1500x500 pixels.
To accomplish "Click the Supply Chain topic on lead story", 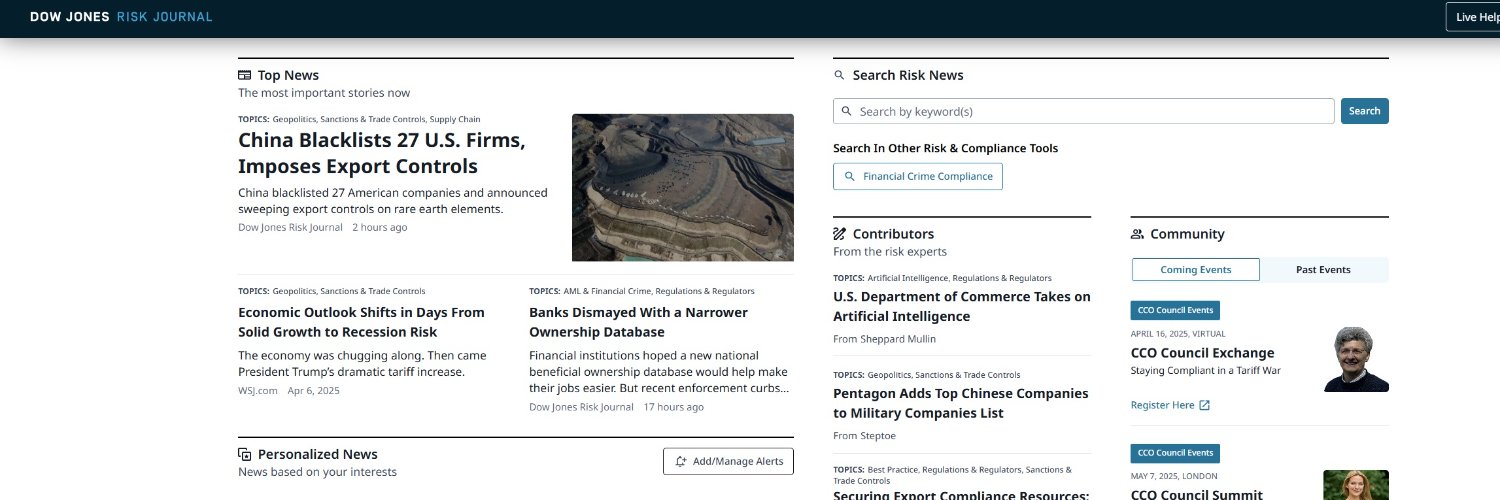I will point(455,119).
